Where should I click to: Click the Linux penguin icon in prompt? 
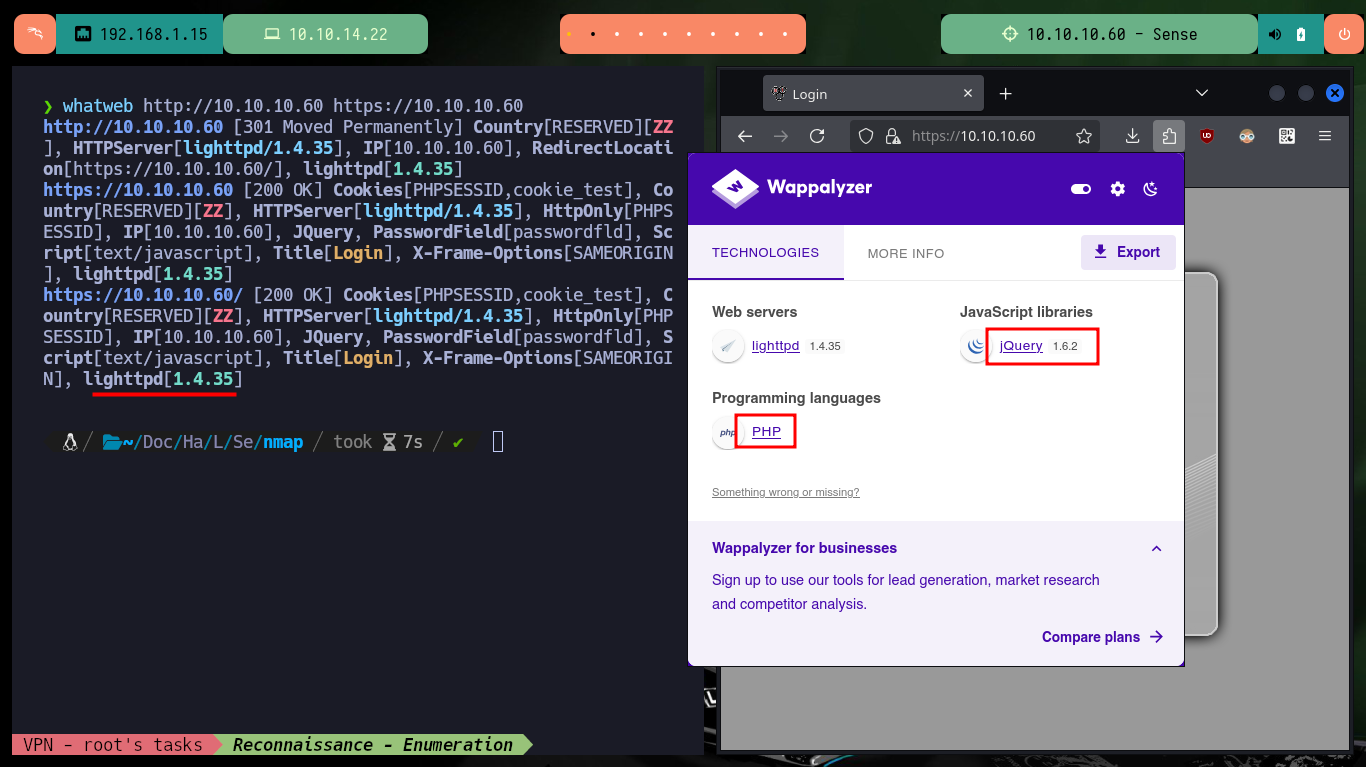point(70,442)
